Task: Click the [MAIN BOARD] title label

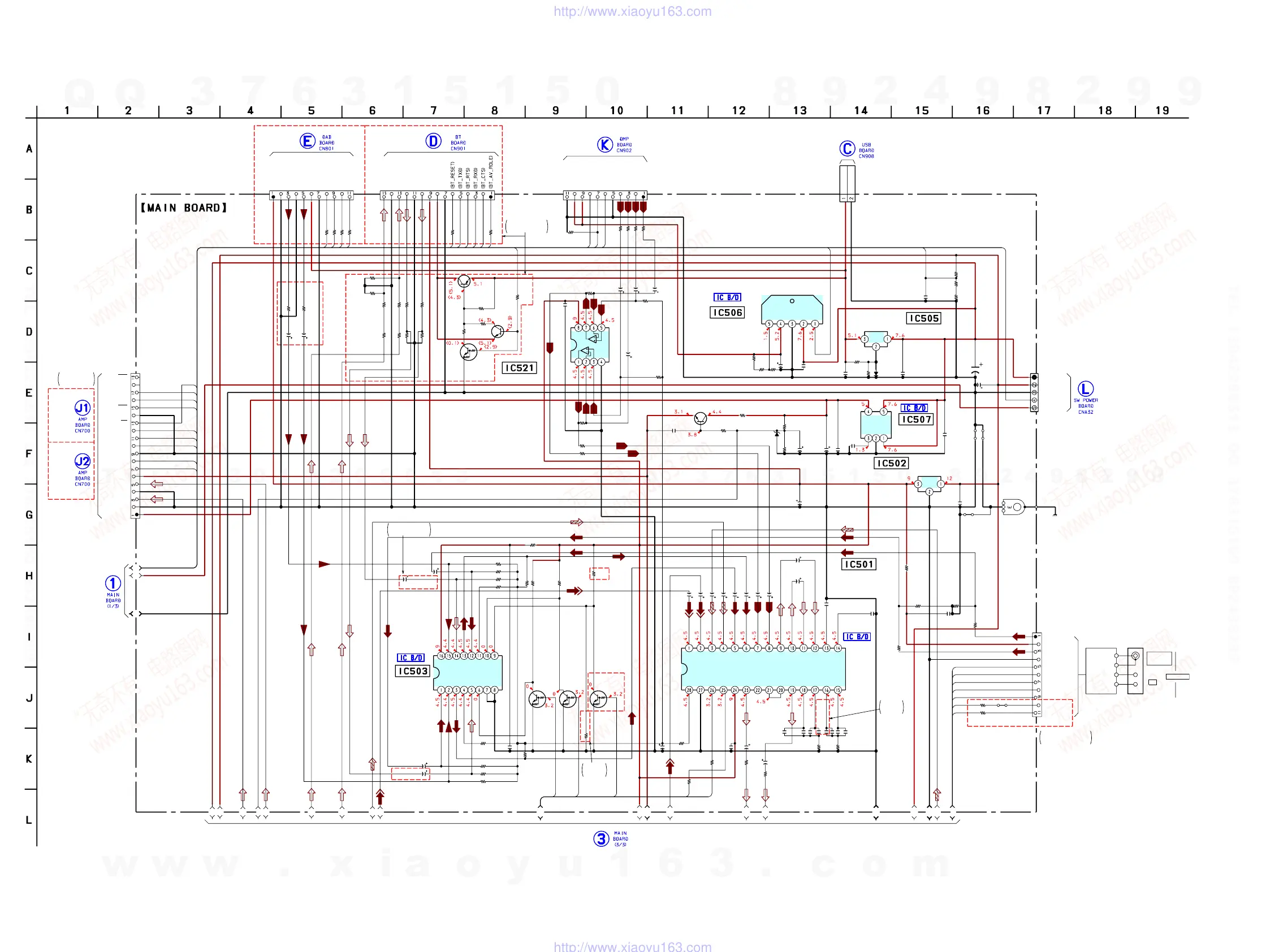Action: [x=184, y=207]
